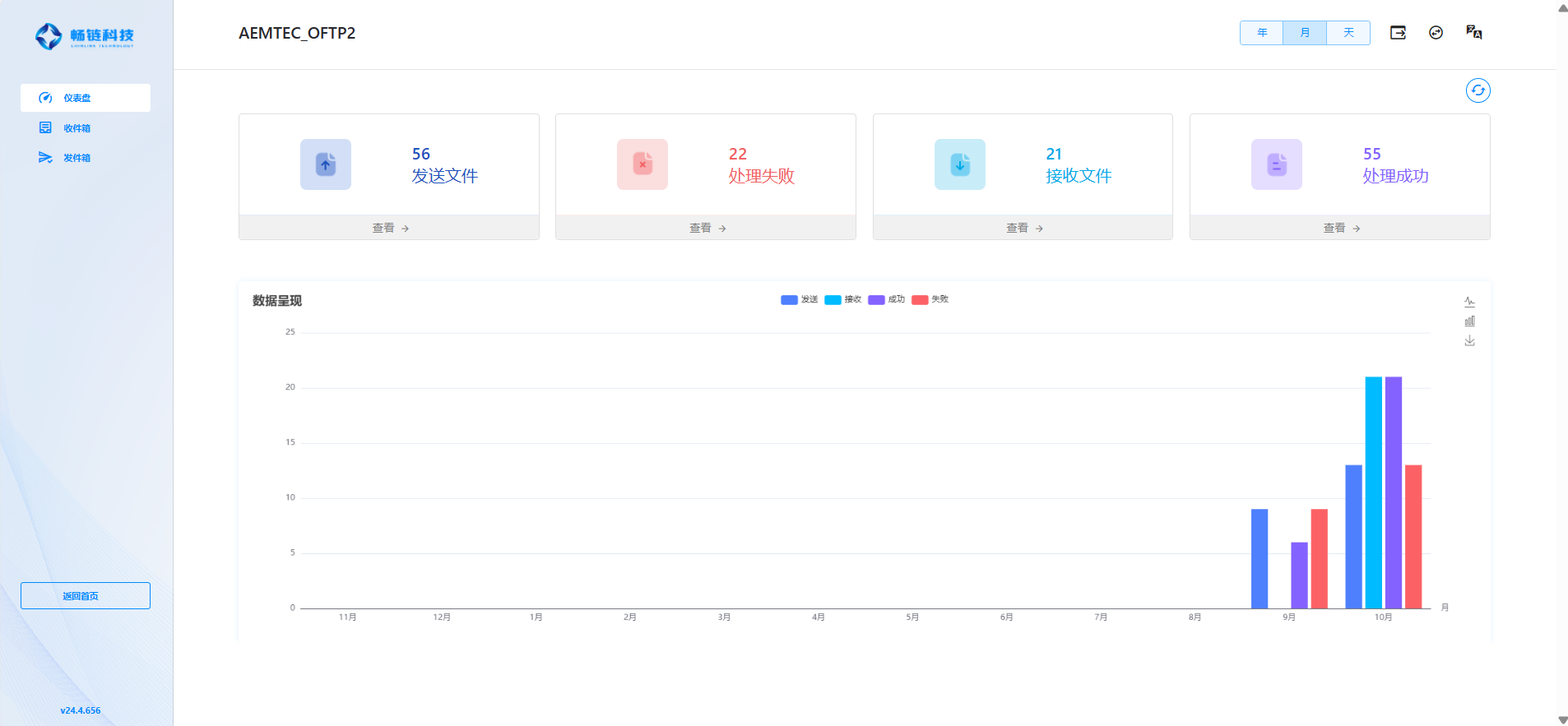Switch chart to bar view icon
Viewport: 1568px width, 726px height.
(x=1469, y=321)
